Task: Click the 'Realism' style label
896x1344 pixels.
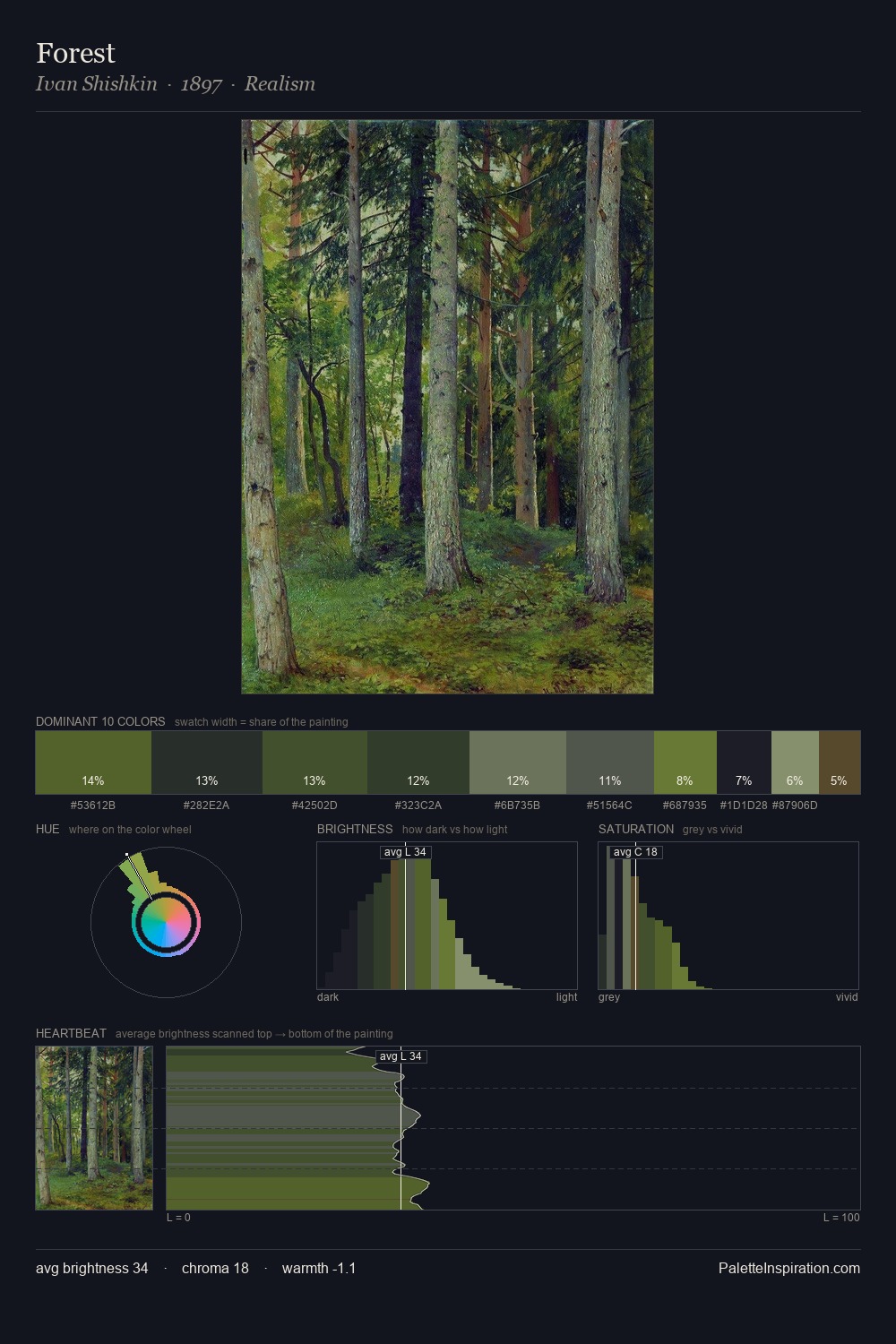Action: [280, 84]
